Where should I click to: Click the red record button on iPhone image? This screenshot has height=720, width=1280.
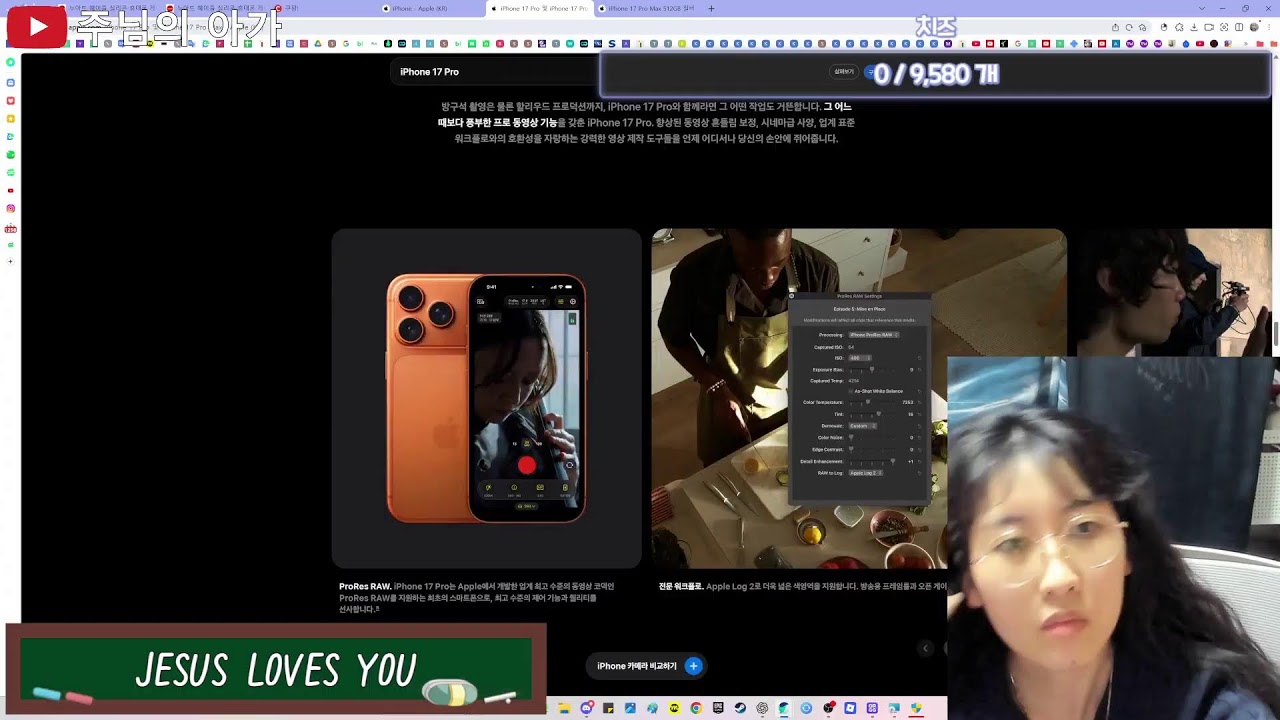click(x=527, y=465)
